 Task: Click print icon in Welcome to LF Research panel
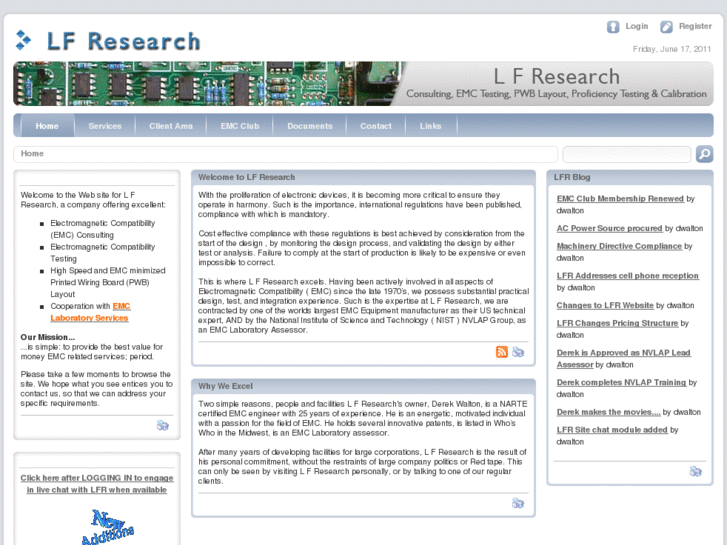click(518, 352)
